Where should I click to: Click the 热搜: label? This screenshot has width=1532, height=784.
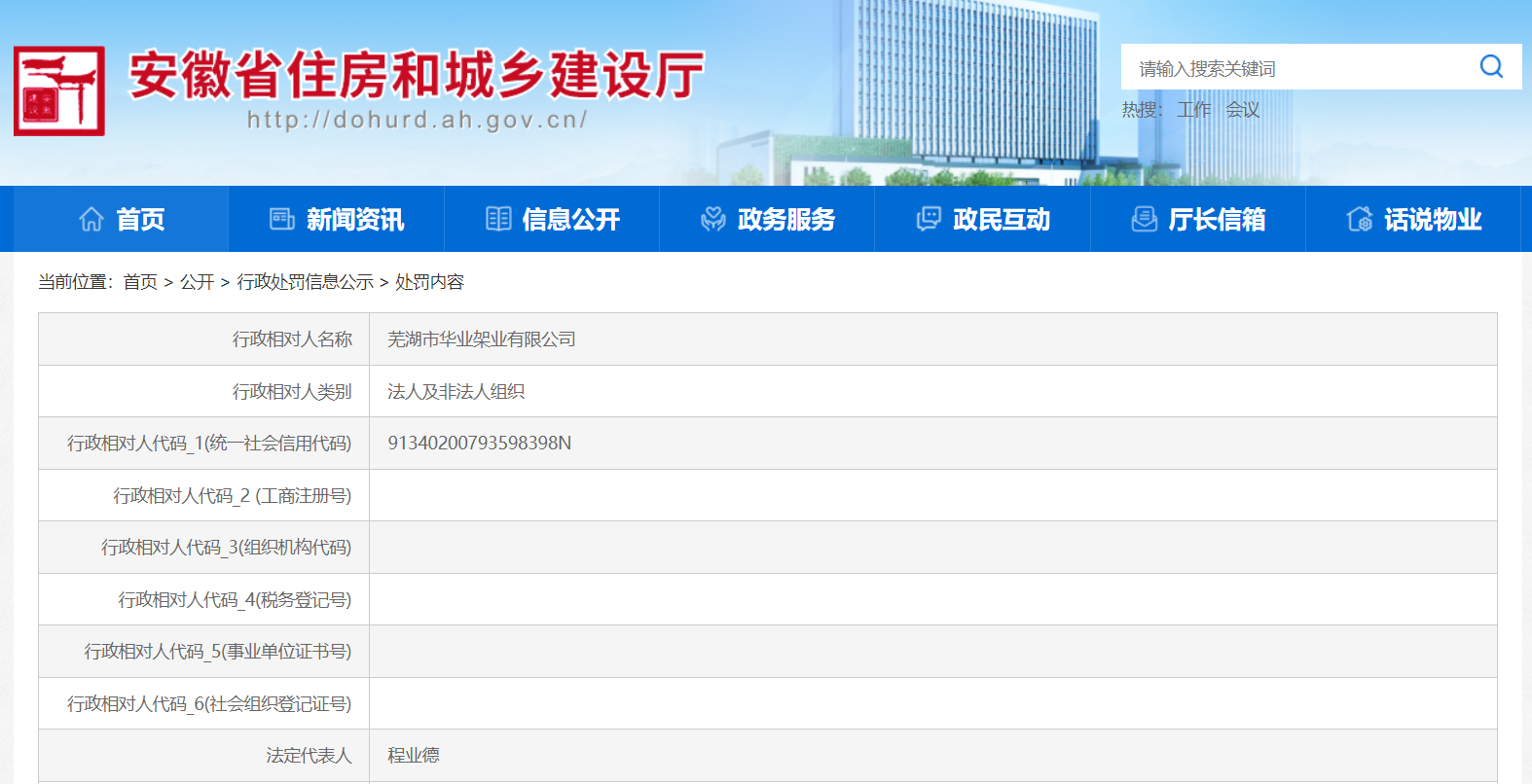(x=1143, y=110)
